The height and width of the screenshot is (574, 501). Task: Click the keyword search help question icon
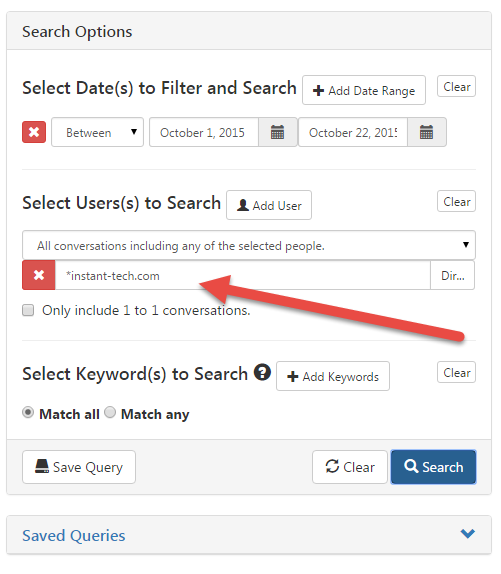[262, 373]
